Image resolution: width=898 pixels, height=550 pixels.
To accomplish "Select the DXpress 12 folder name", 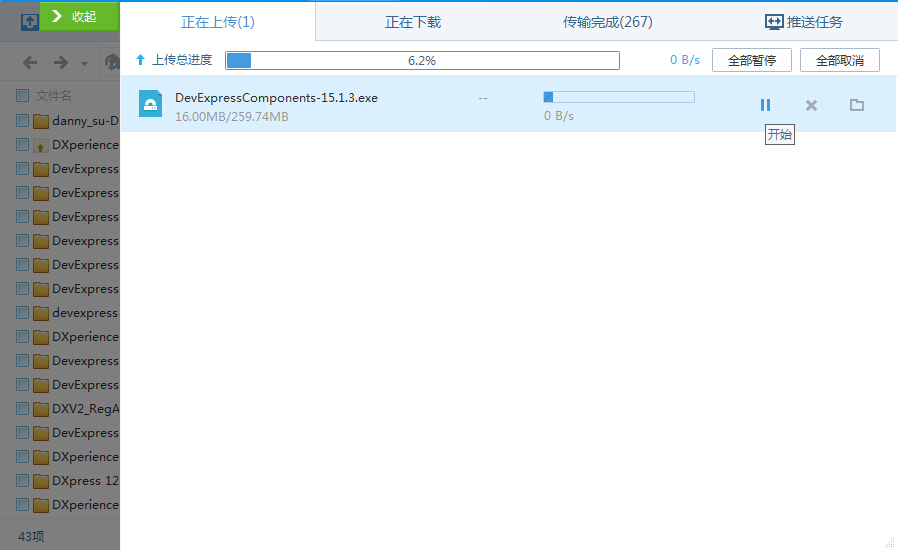I will coord(85,481).
